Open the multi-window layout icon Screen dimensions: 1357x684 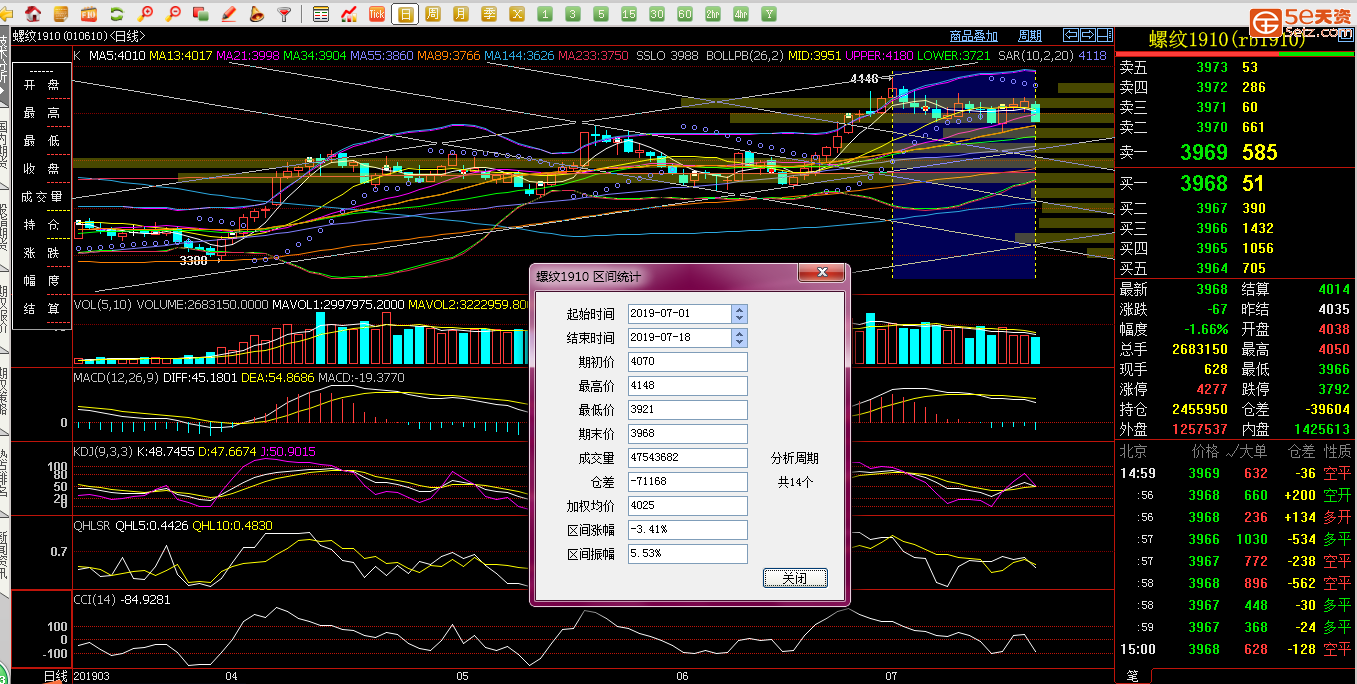click(x=200, y=14)
